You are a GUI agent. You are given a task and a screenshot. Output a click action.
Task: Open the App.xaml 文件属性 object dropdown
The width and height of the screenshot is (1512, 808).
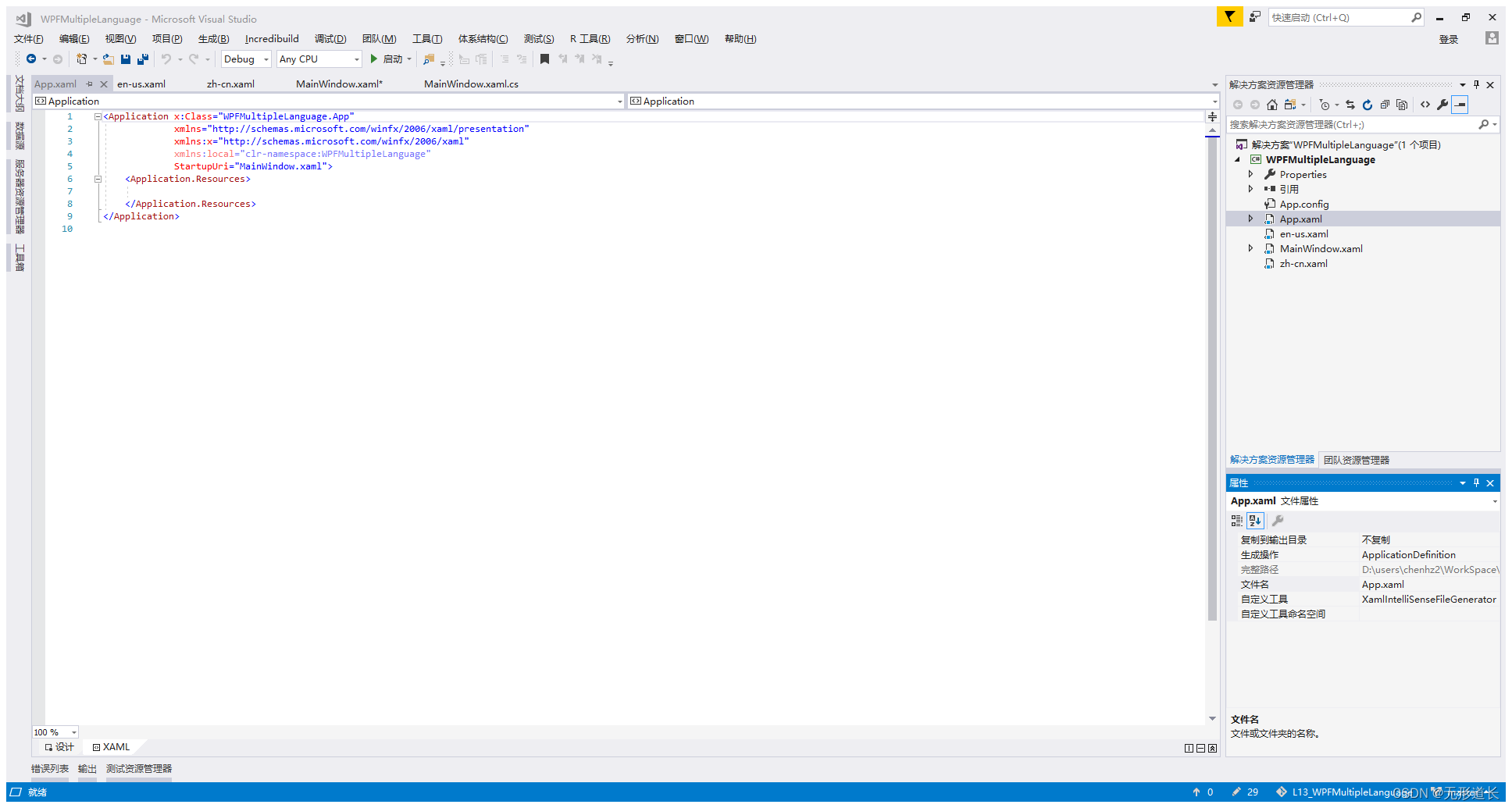click(x=1363, y=501)
